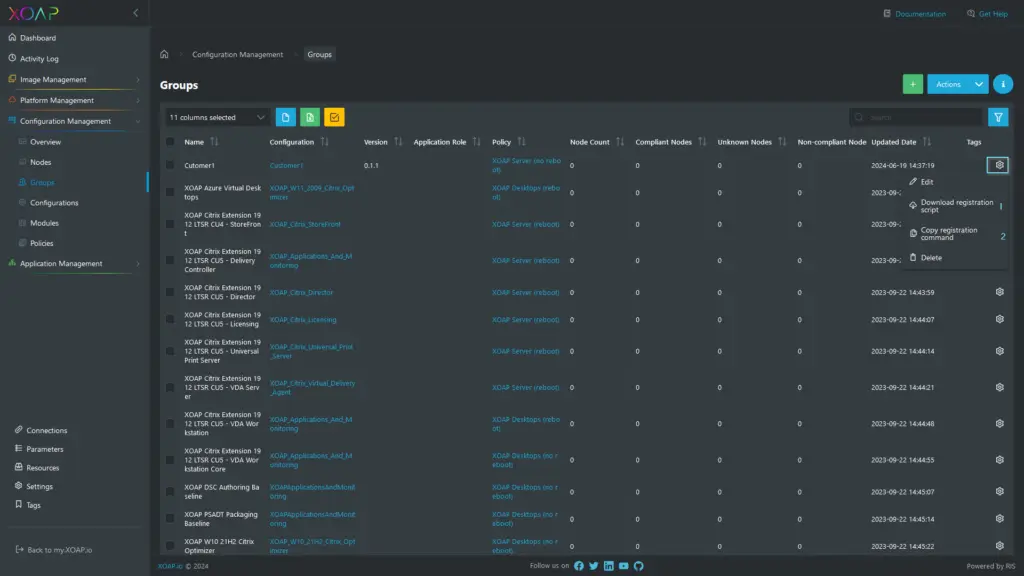Screen dimensions: 1024x576
Task: Sort by Configuration column arrows
Action: pyautogui.click(x=325, y=142)
